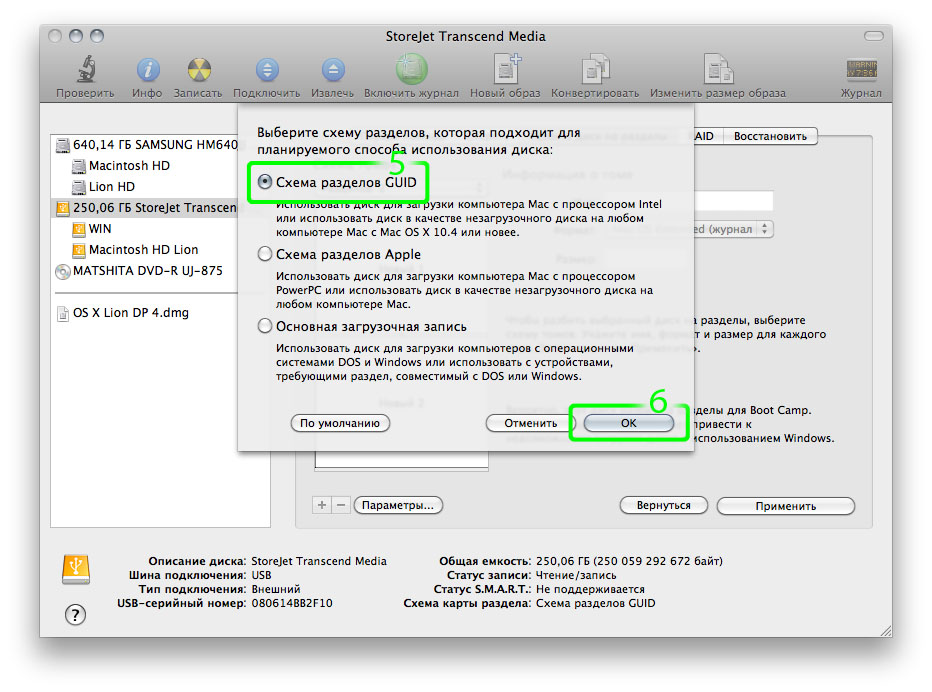Confirm the partition scheme with ОК
This screenshot has width=932, height=692.
click(627, 422)
